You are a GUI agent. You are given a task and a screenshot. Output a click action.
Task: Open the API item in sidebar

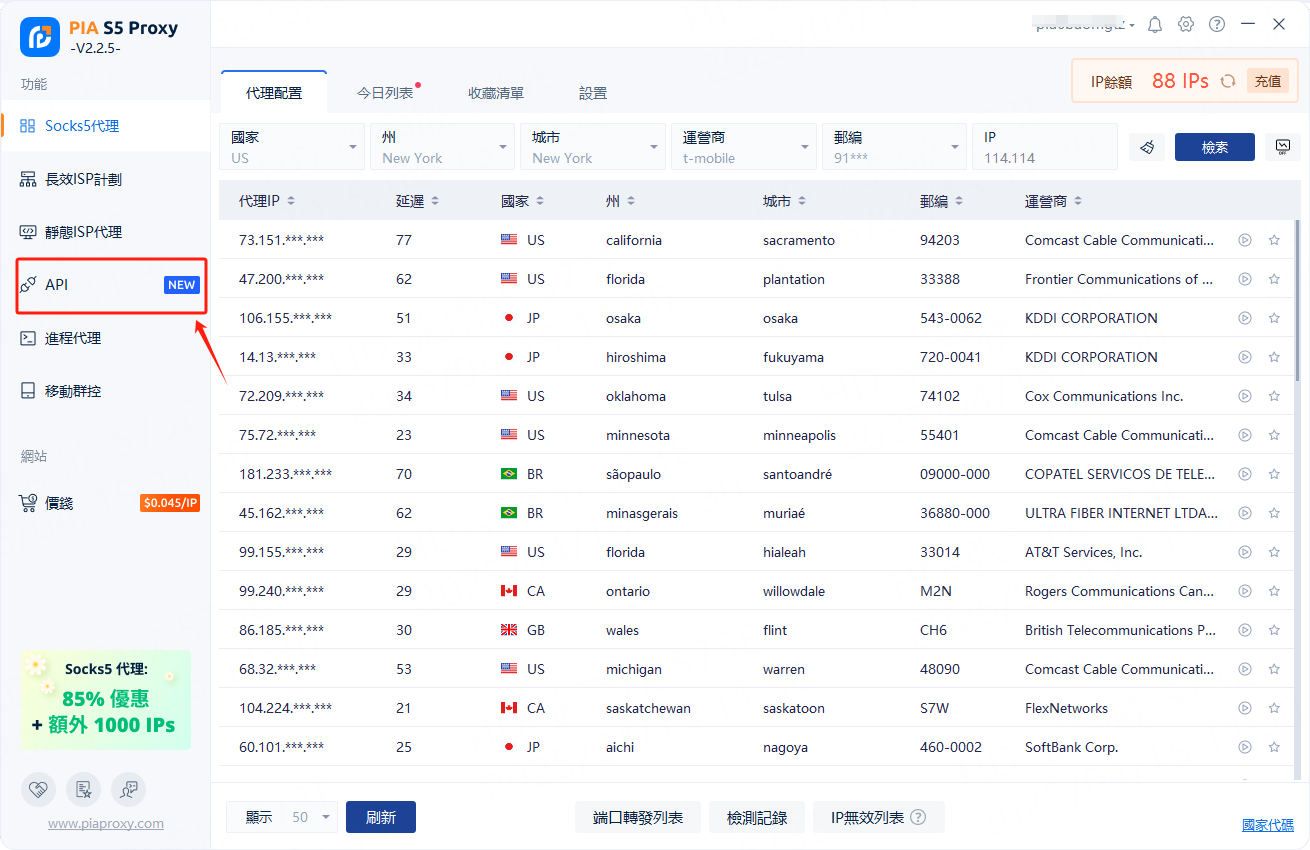tap(110, 285)
